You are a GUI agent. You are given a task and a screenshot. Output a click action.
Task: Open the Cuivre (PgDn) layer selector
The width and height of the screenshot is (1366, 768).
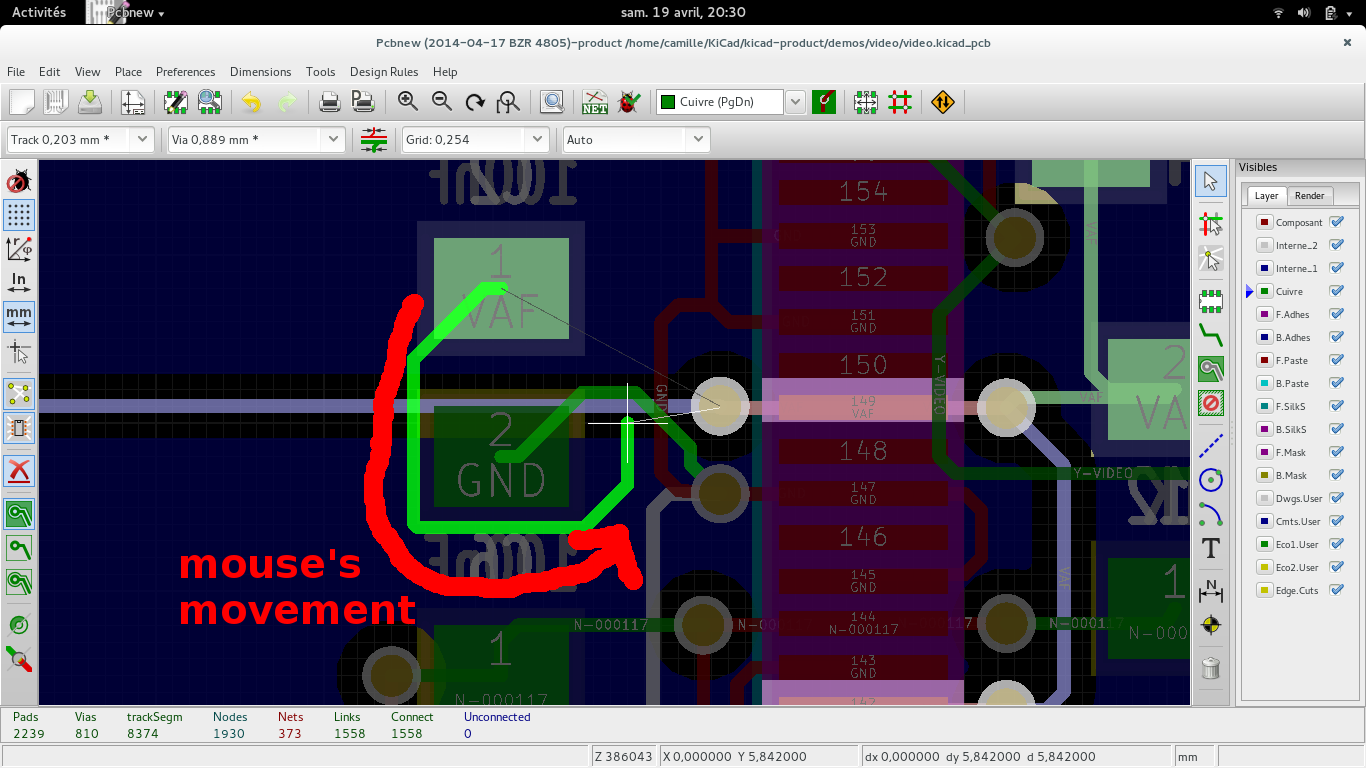[795, 102]
